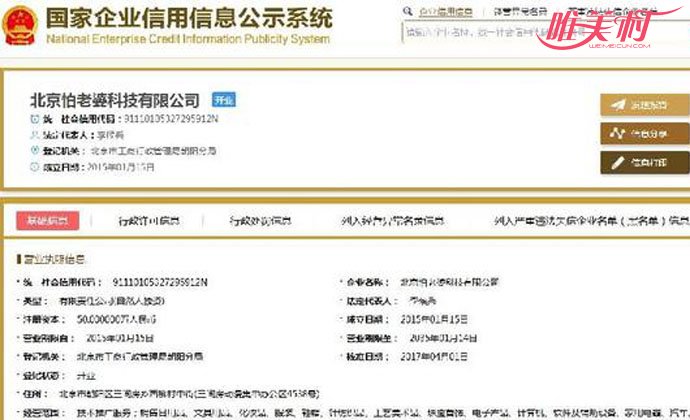Click the license 成立日期 2015年01月15日 value
The image size is (690, 420).
434,319
